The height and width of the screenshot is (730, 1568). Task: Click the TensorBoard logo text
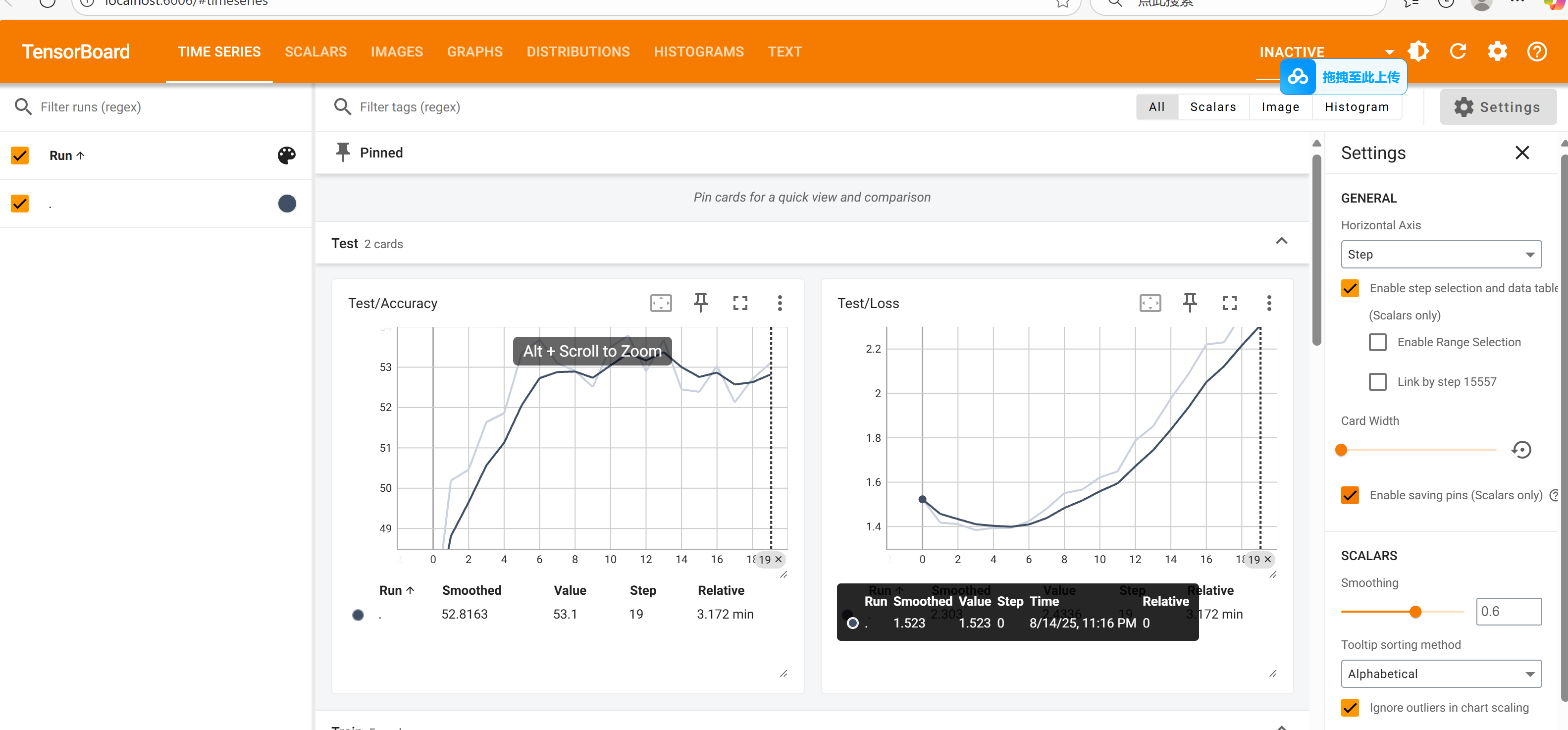pyautogui.click(x=76, y=52)
